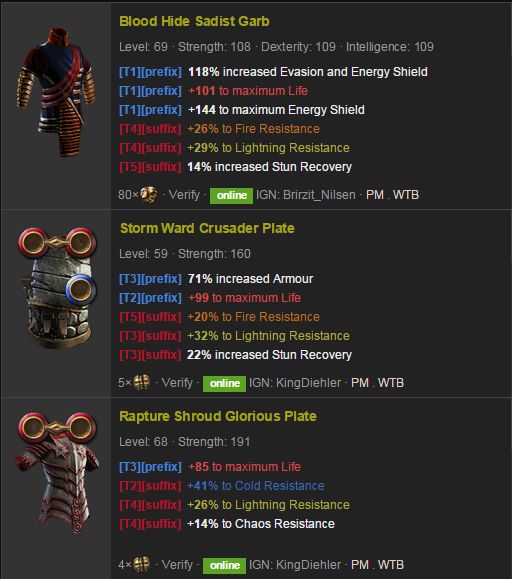
Task: Click PM on Crusader Plate listing
Action: [x=360, y=383]
